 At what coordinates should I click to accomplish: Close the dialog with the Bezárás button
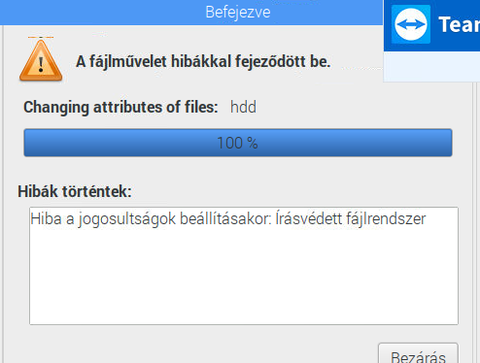pyautogui.click(x=418, y=354)
